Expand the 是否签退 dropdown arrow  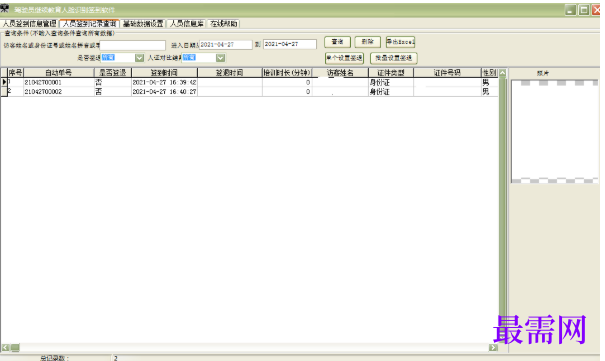139,58
